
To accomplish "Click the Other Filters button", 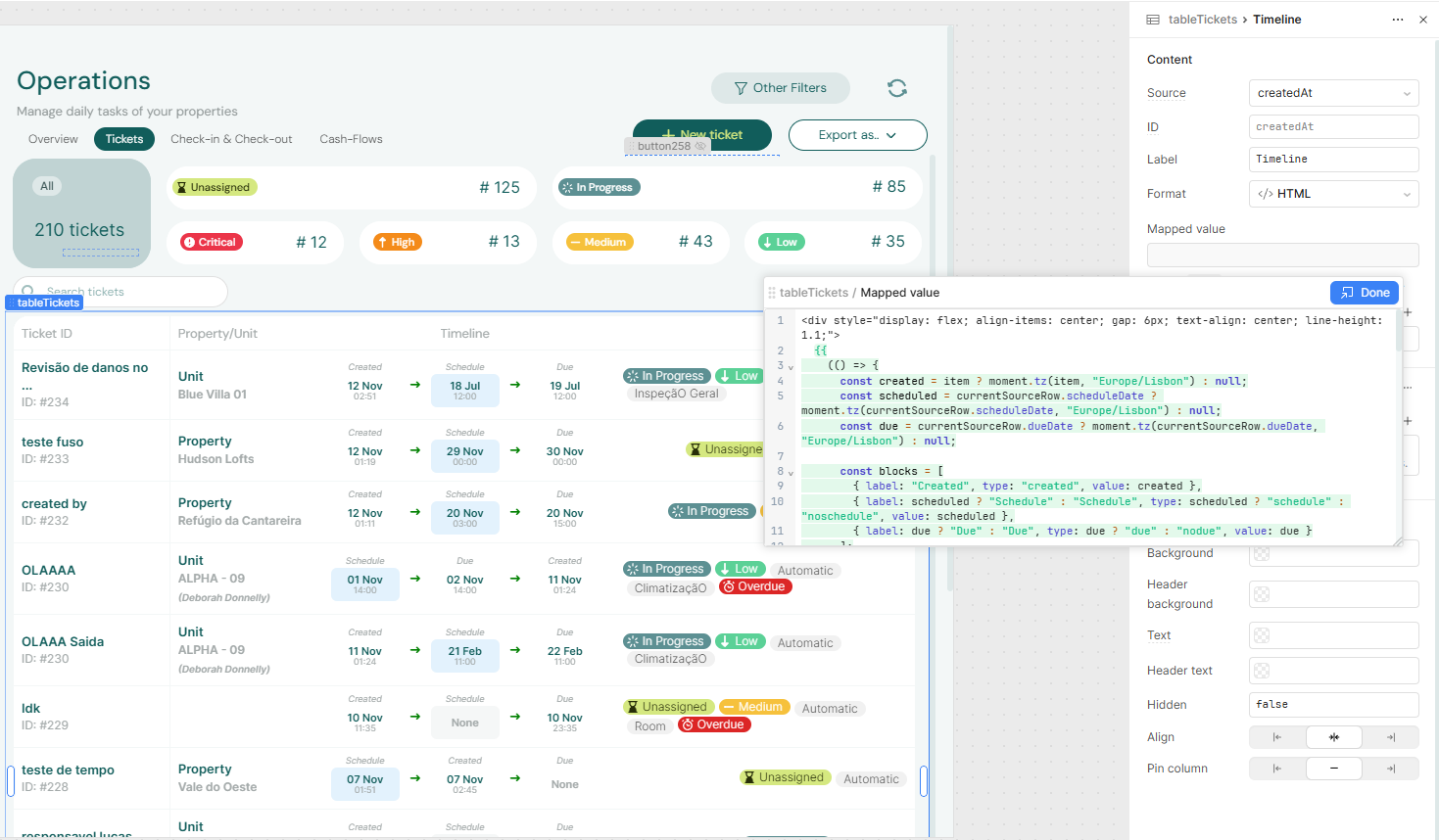I will [780, 88].
